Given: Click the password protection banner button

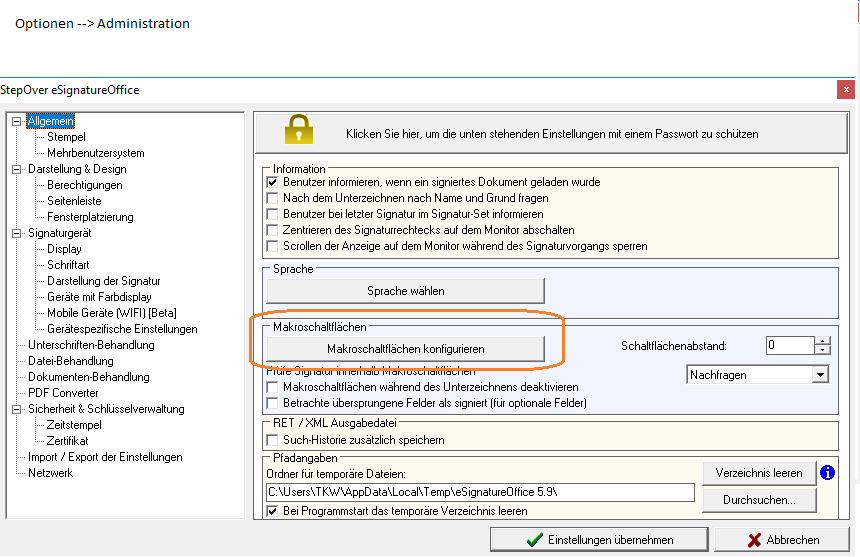Looking at the screenshot, I should point(552,133).
